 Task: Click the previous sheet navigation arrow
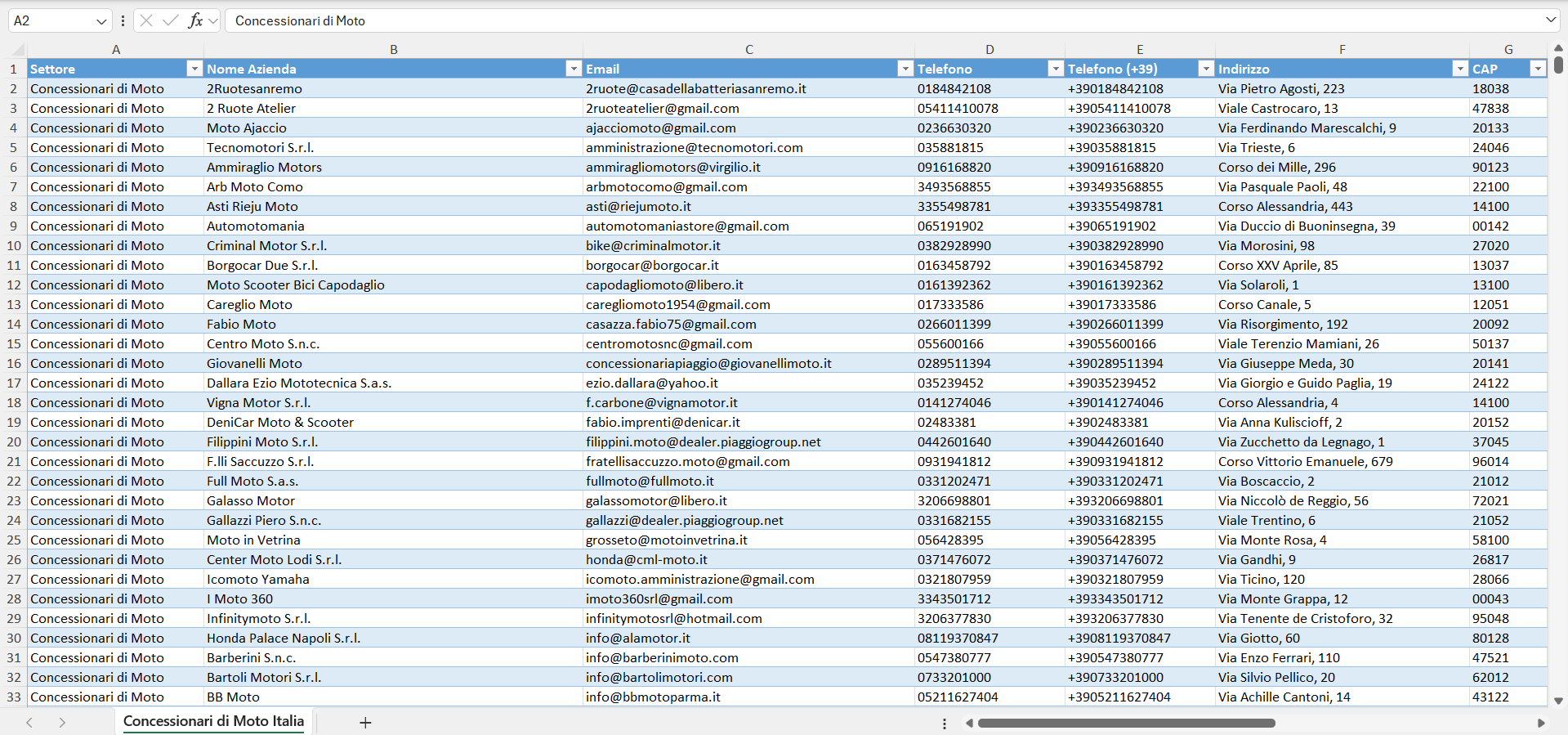tap(29, 723)
